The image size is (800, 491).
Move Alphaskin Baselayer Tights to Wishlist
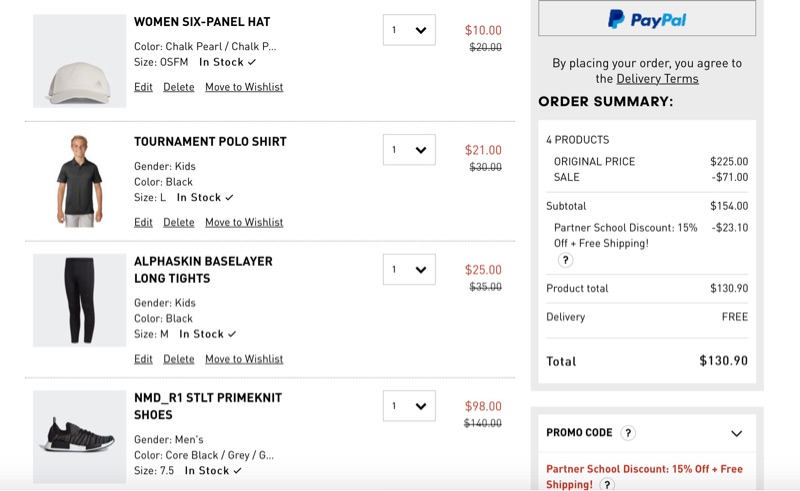coord(244,359)
